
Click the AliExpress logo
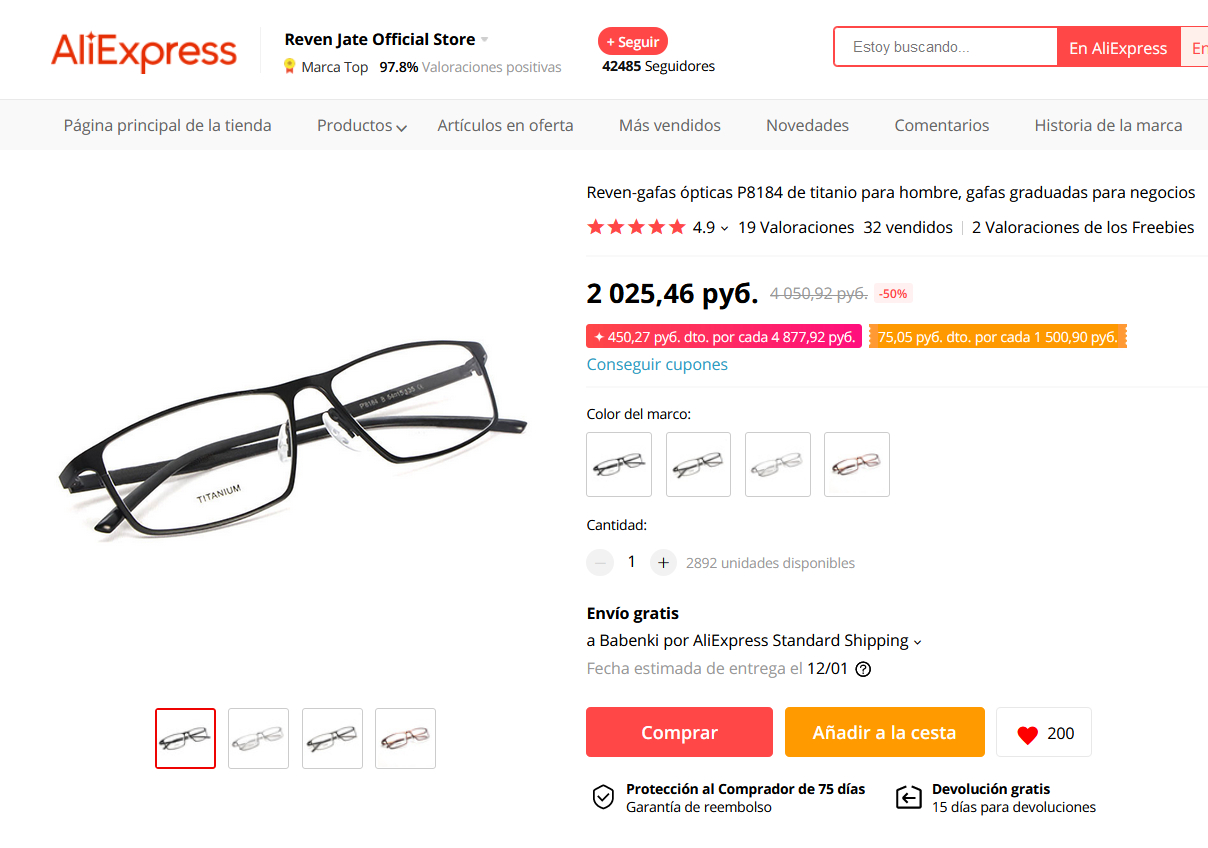pos(144,51)
